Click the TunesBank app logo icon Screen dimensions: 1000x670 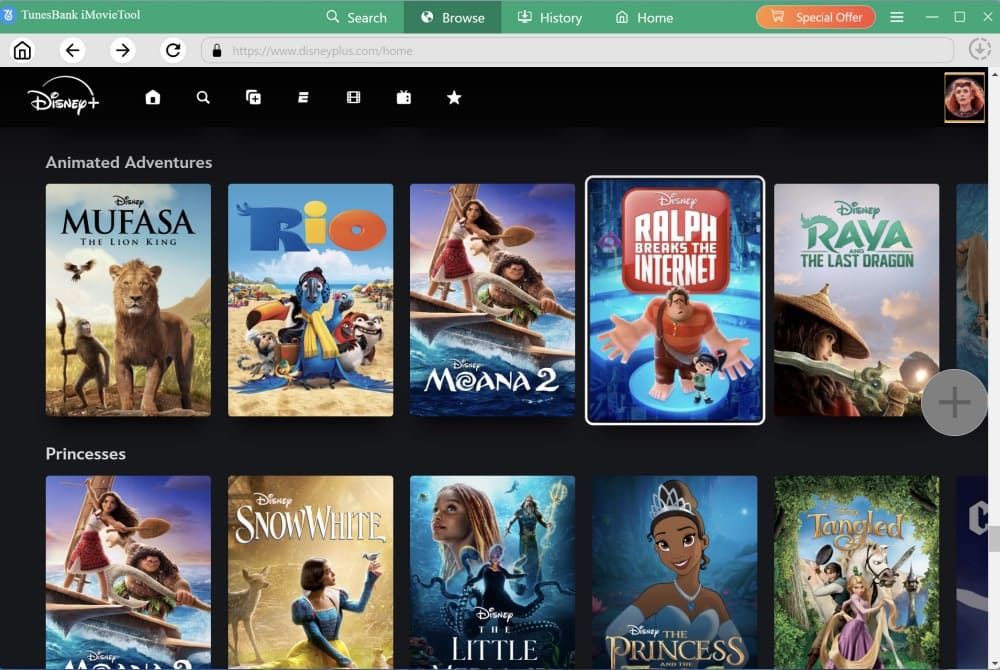(x=8, y=15)
